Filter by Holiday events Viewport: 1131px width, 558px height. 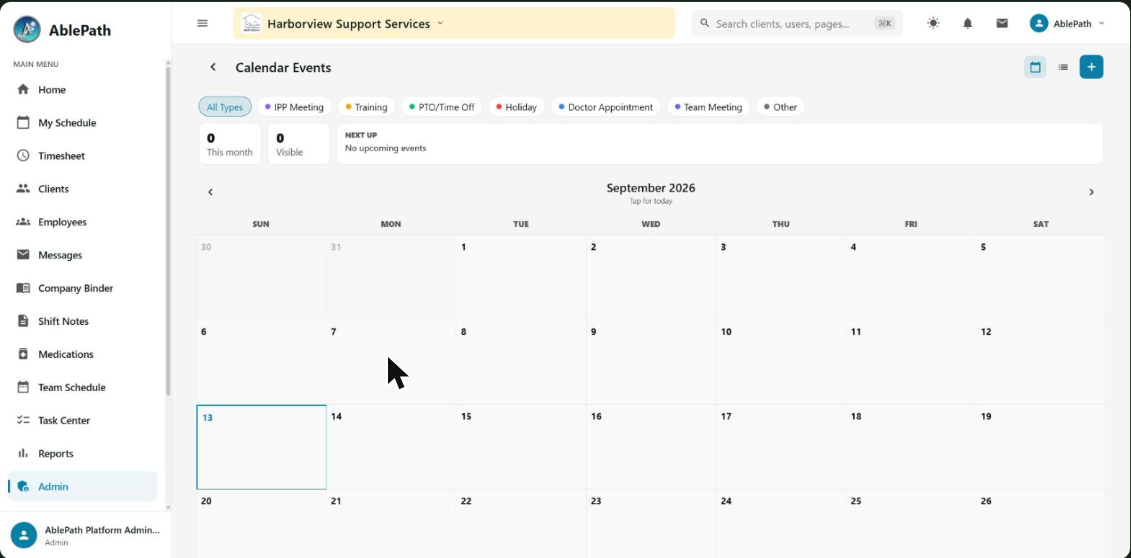click(516, 107)
